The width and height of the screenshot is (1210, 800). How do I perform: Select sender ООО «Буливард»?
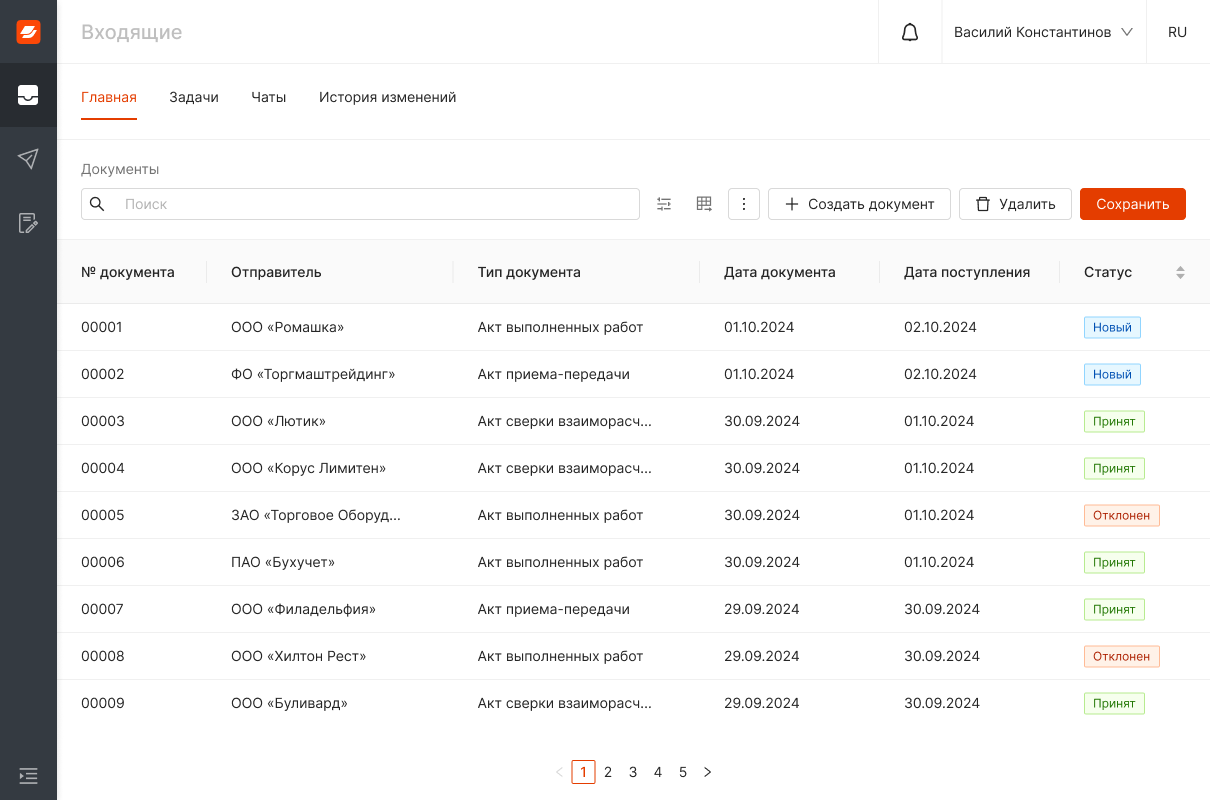[x=289, y=703]
